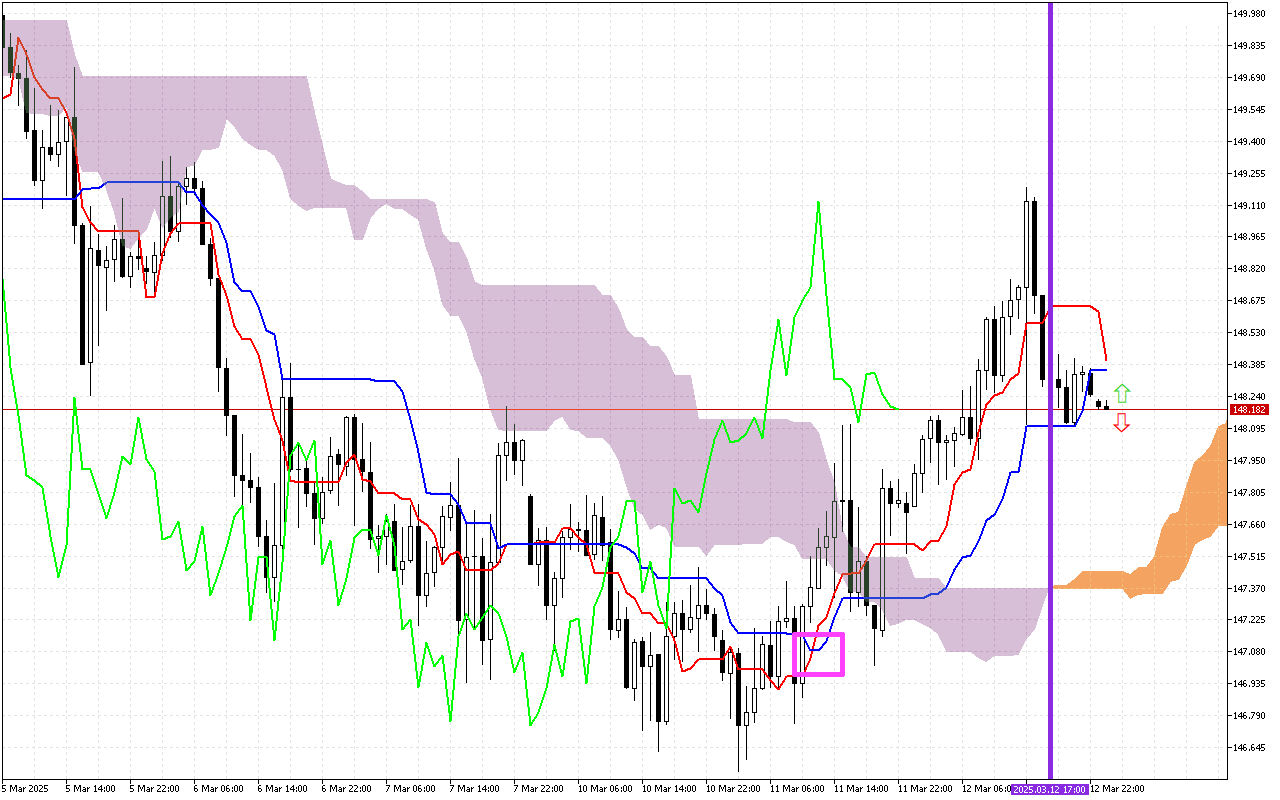Viewport: 1280px width, 800px height.
Task: Click the 148.530 price level label
Action: pyautogui.click(x=1250, y=333)
